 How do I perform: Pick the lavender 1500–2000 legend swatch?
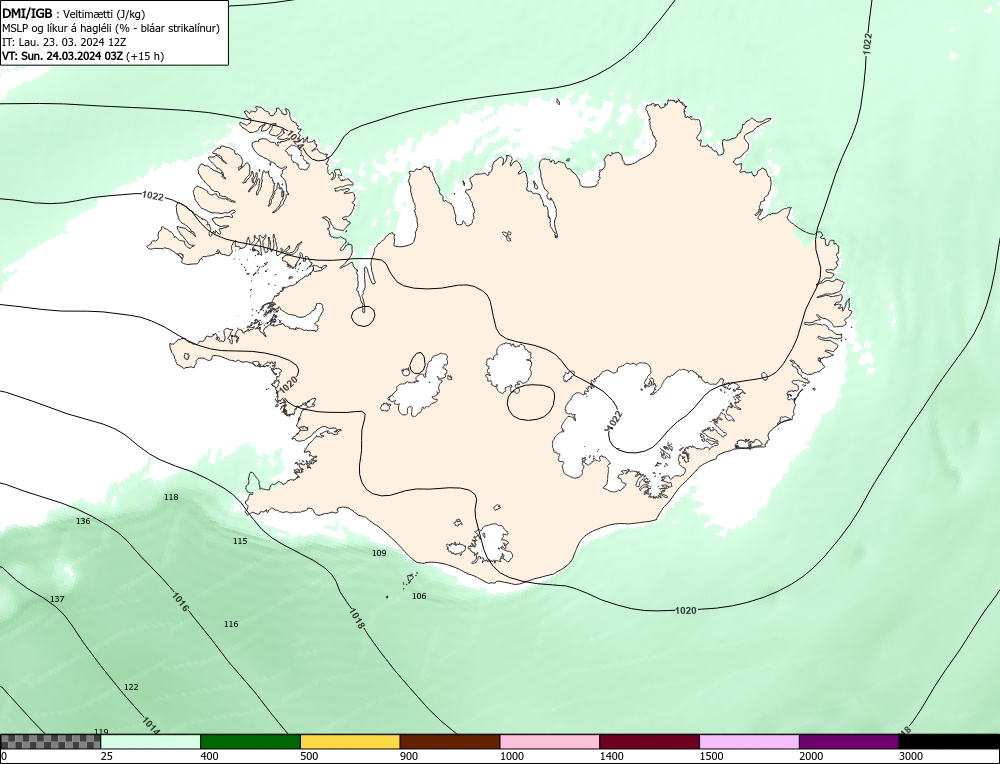tap(749, 742)
